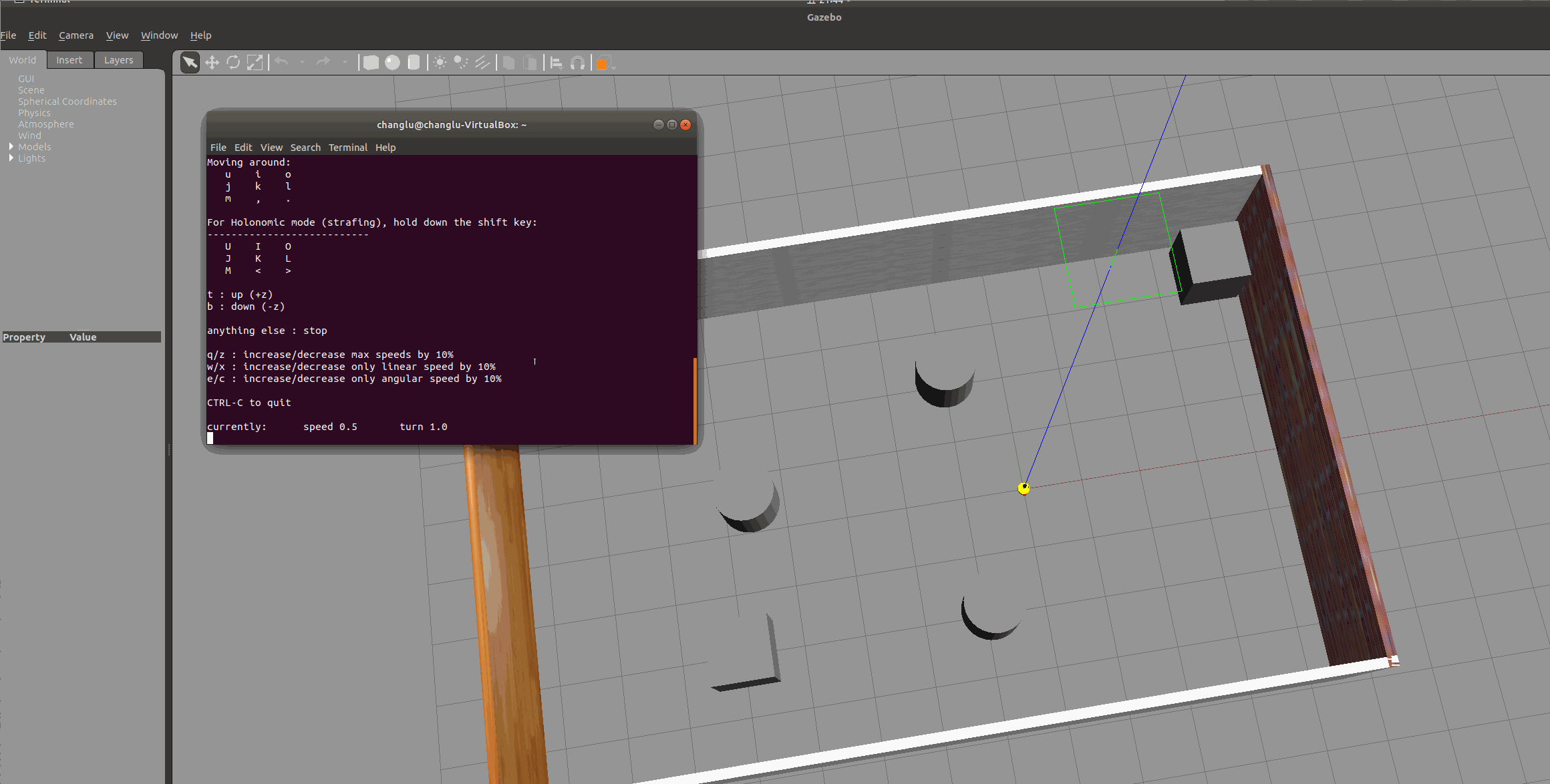The width and height of the screenshot is (1550, 784).
Task: Click the paste icon in toolbar
Action: (530, 63)
